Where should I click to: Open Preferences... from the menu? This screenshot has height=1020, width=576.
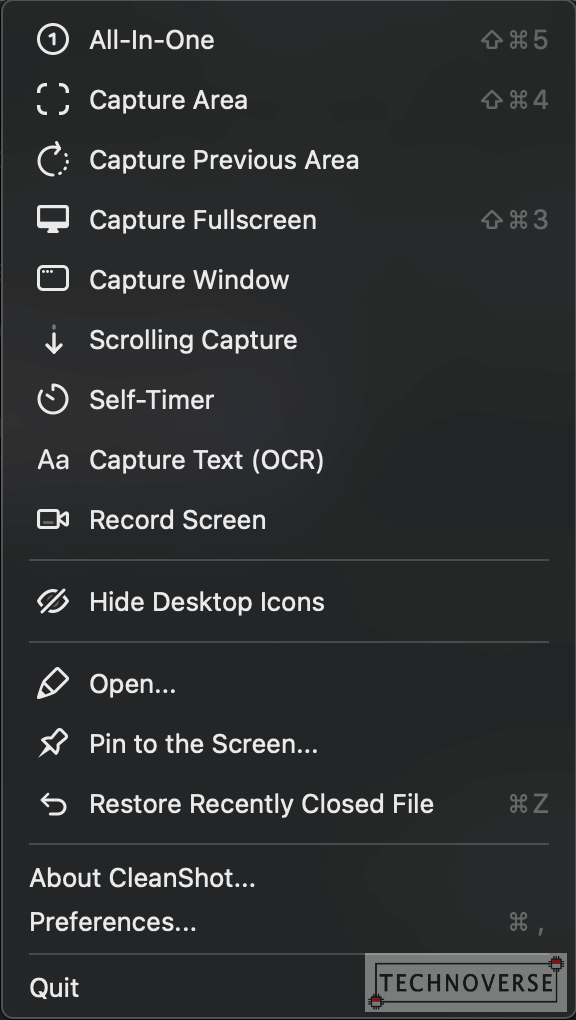pyautogui.click(x=288, y=922)
